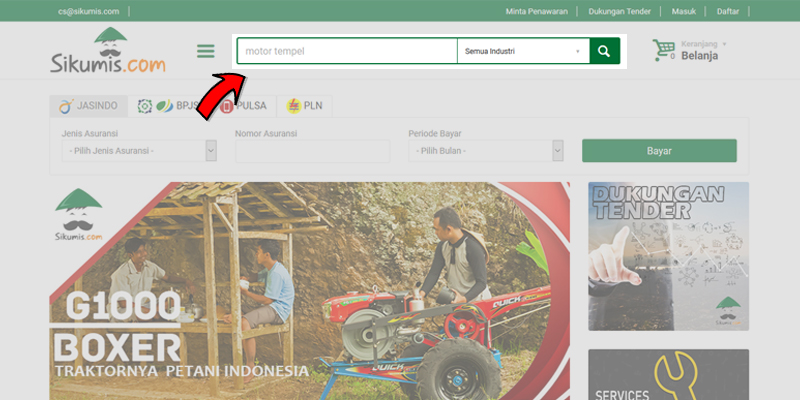Click in the motor tempel search field

click(x=347, y=51)
